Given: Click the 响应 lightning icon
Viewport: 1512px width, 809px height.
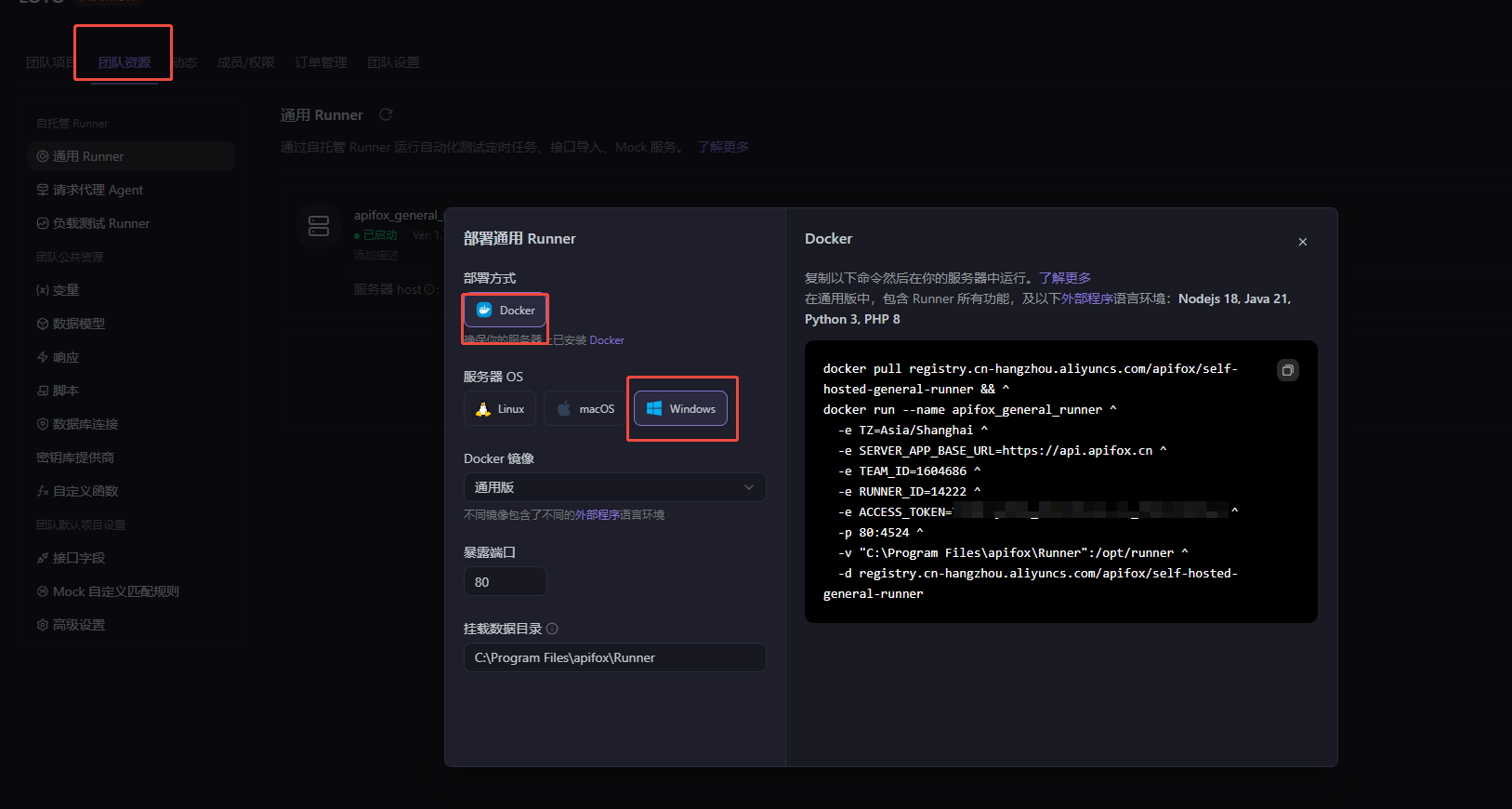Looking at the screenshot, I should [x=43, y=357].
